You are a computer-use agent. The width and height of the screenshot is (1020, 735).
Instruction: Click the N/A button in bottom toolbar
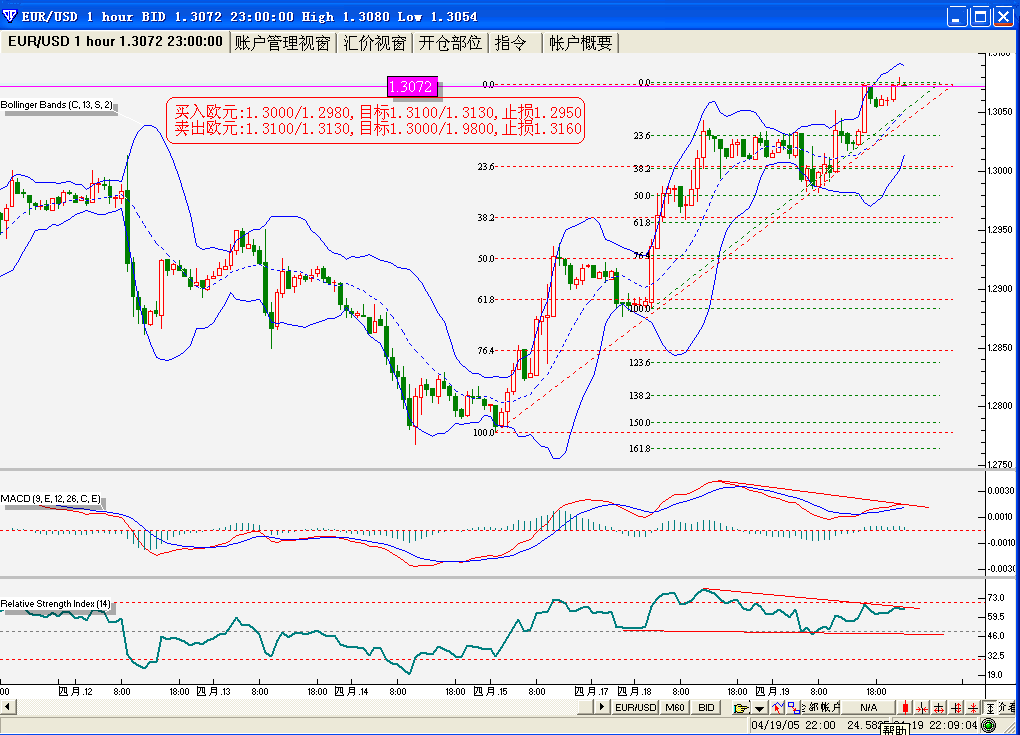868,707
